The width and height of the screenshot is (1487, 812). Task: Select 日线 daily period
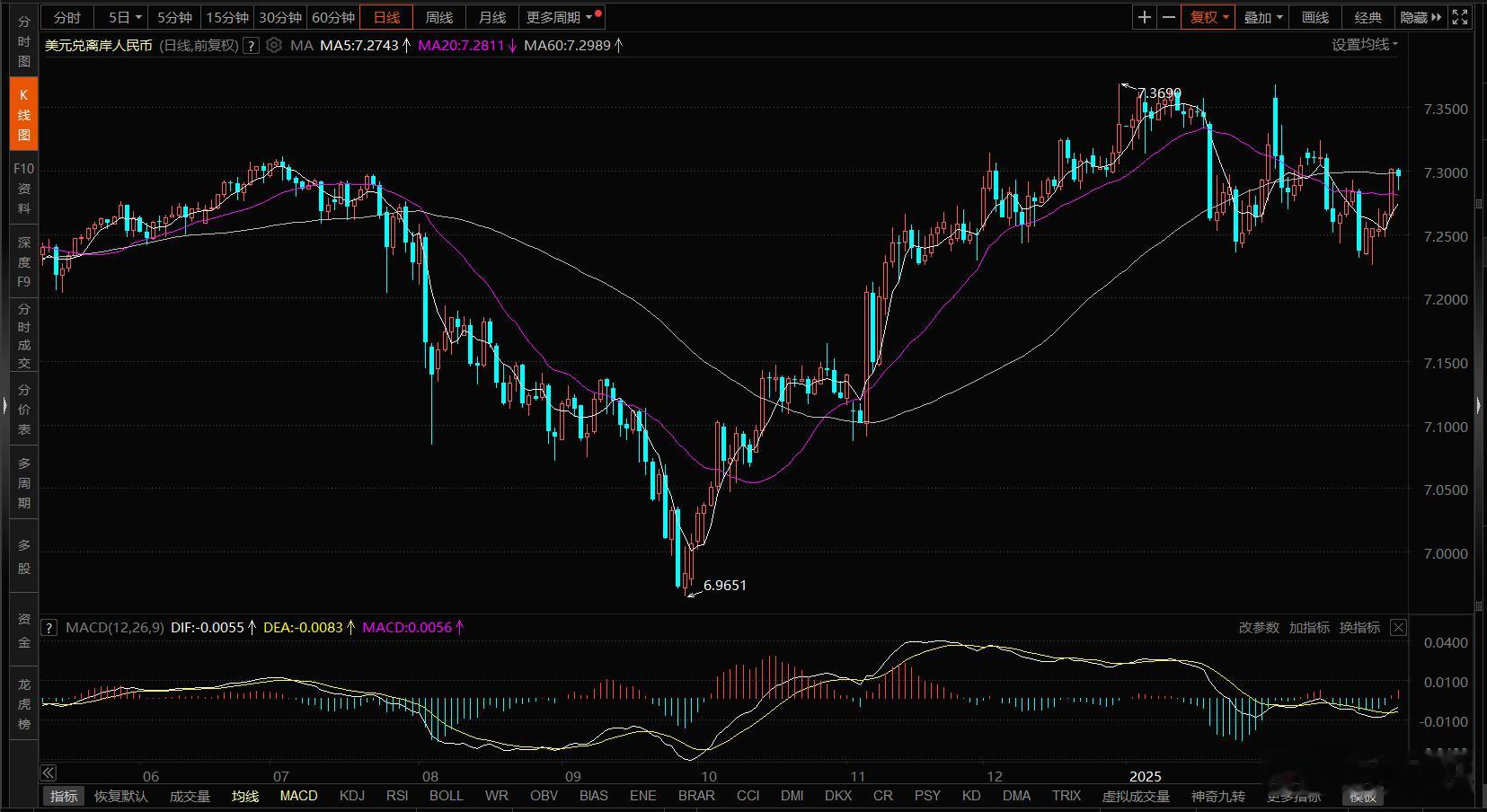[x=386, y=17]
